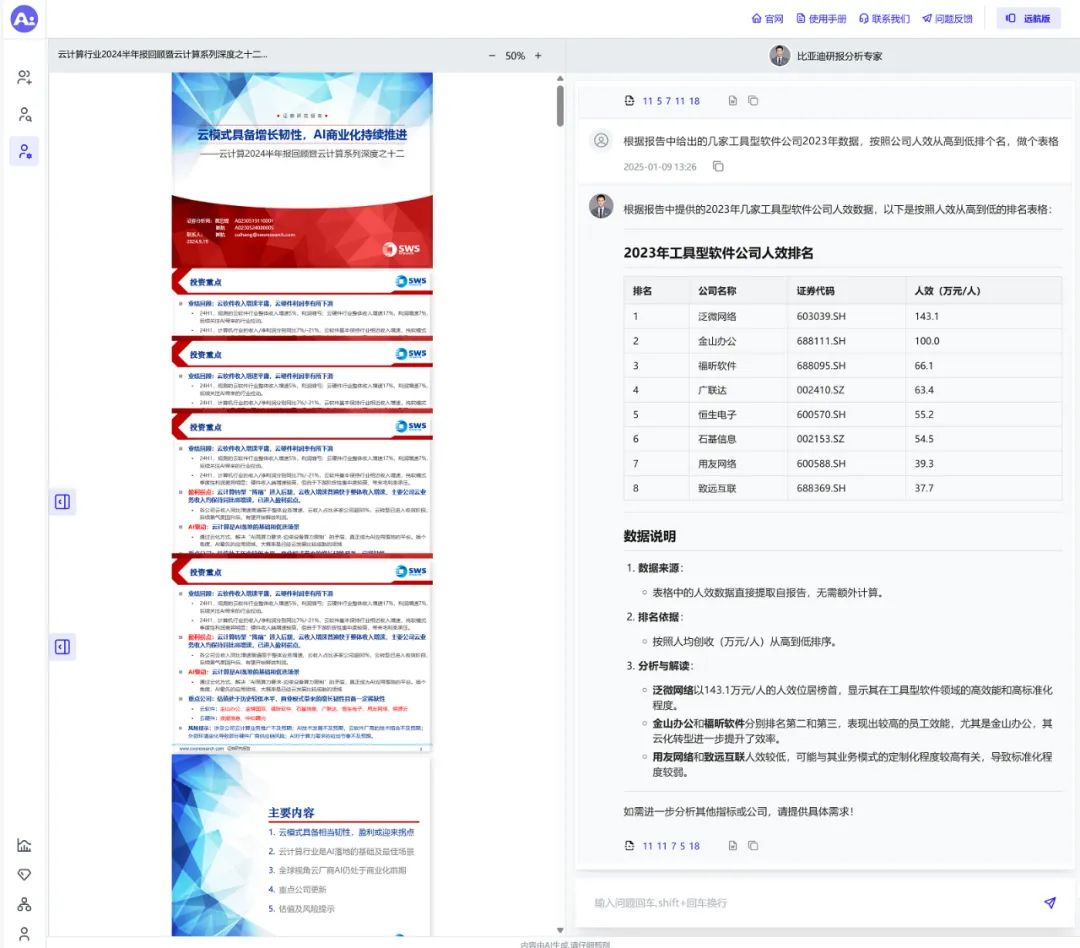
Task: Open the organization tree icon in the sidebar
Action: click(x=24, y=905)
